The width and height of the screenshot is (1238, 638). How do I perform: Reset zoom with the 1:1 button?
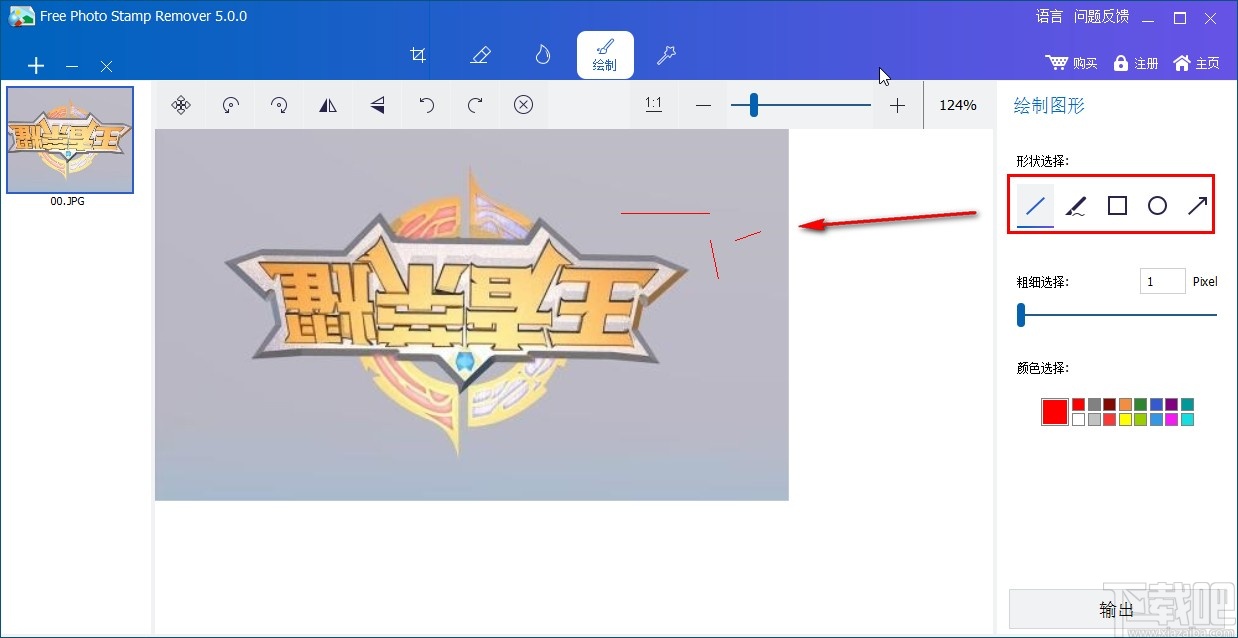pos(653,104)
